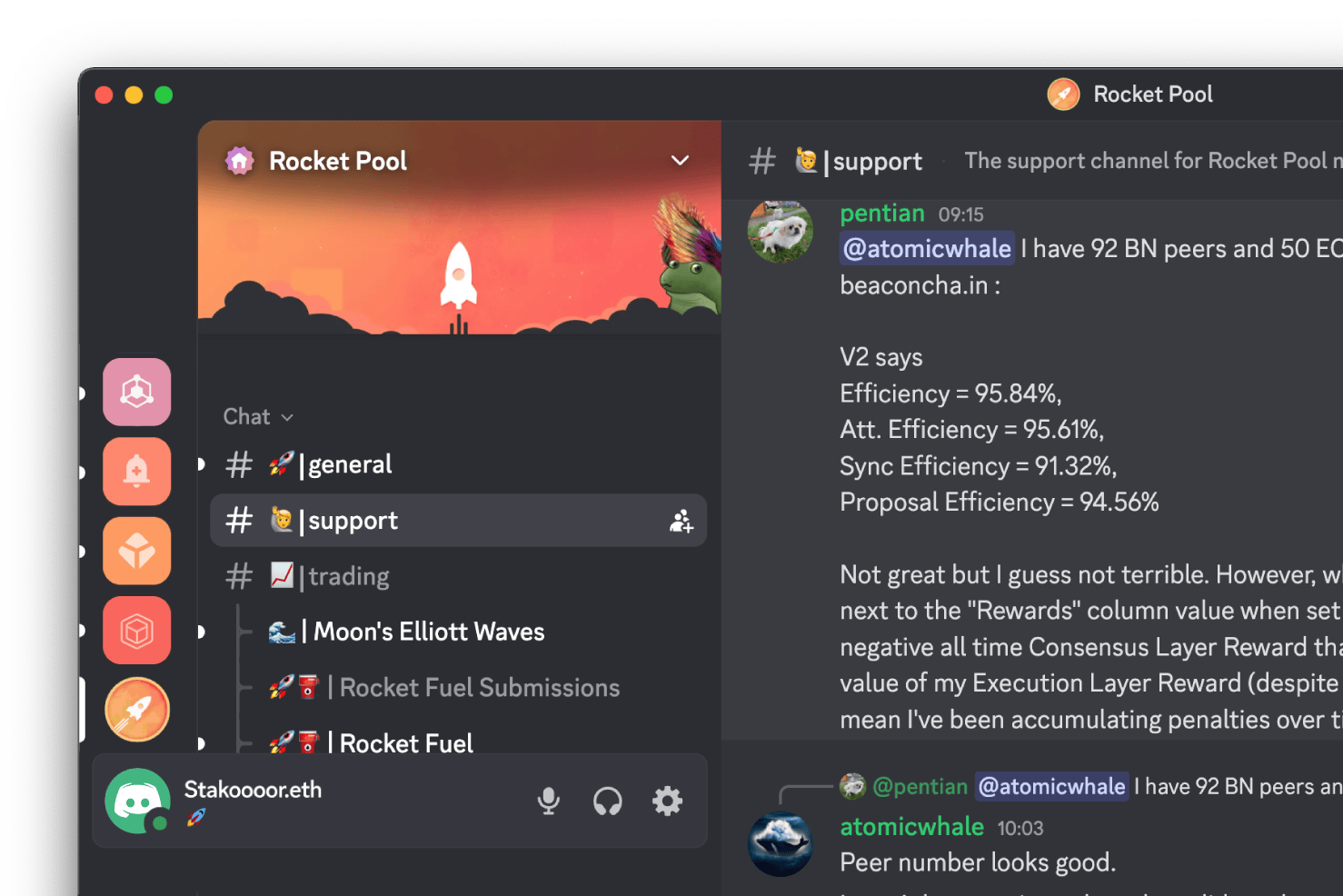Click the @atomicwhale mention in pentian's message
Image resolution: width=1343 pixels, height=896 pixels.
pos(927,249)
